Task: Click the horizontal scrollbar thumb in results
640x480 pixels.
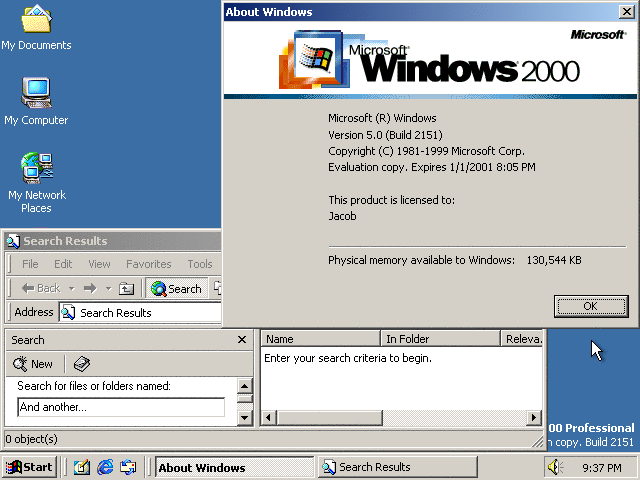Action: (329, 418)
